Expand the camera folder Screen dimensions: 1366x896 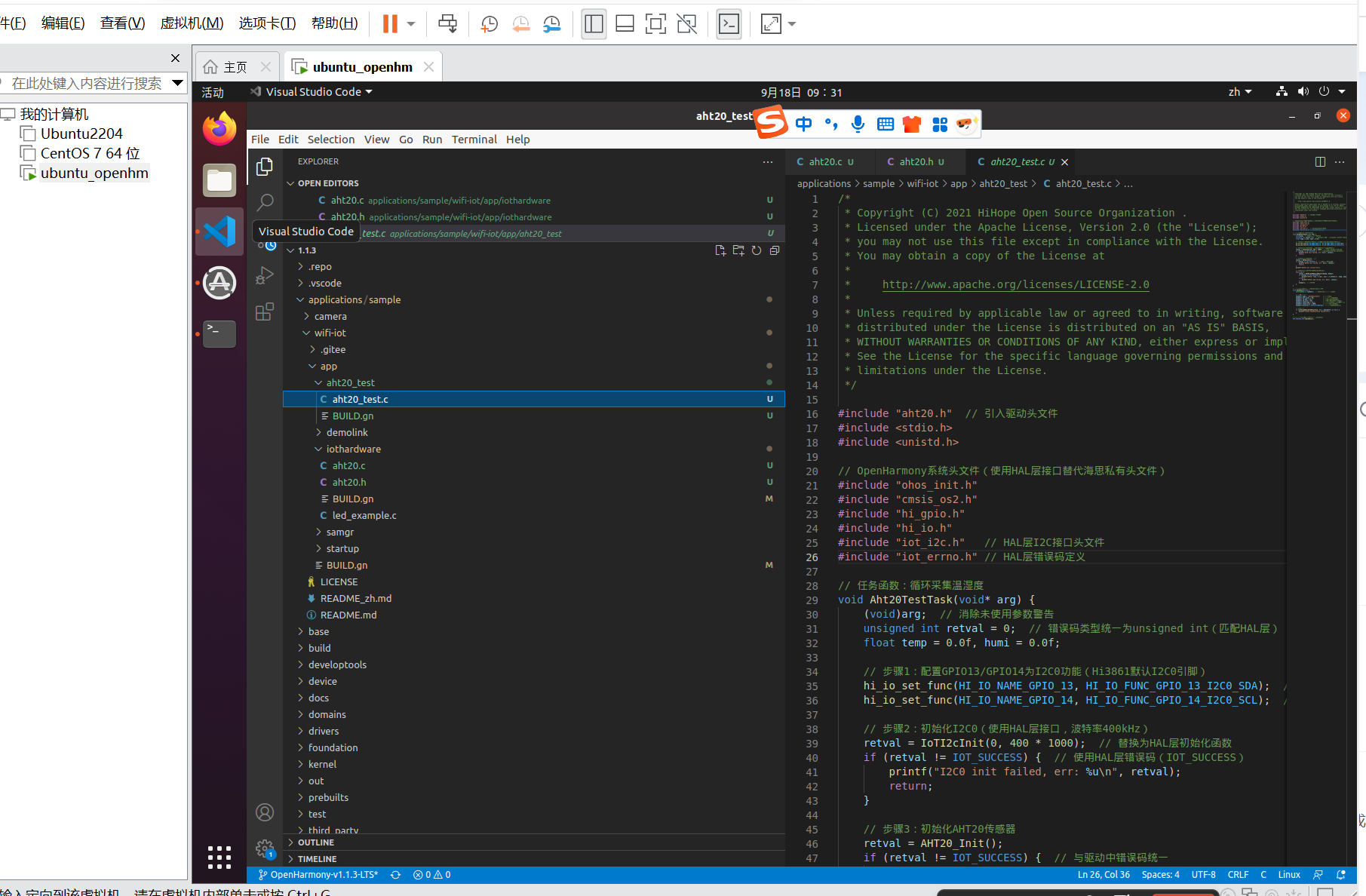[x=330, y=317]
